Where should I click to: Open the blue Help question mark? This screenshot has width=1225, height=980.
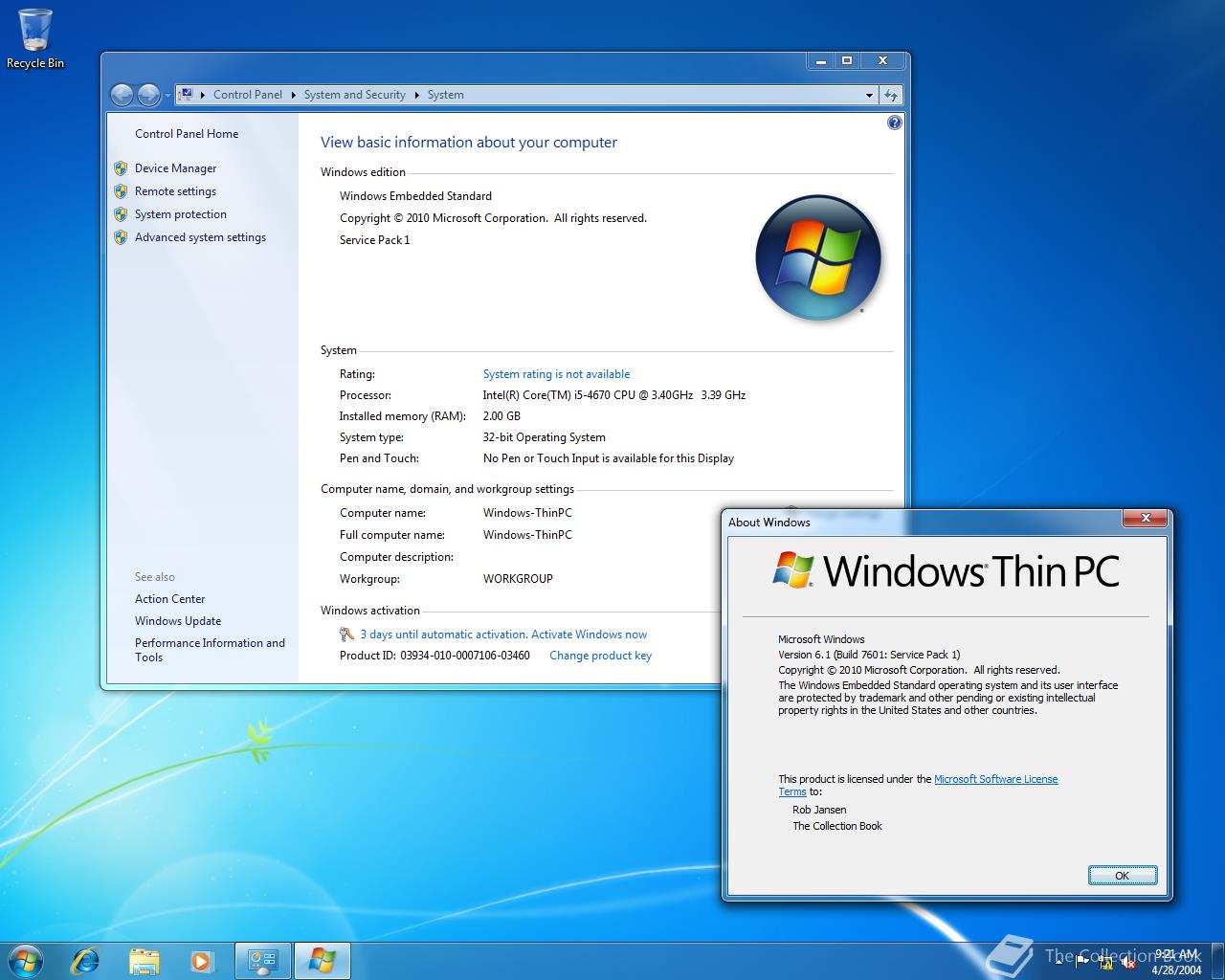pos(894,122)
